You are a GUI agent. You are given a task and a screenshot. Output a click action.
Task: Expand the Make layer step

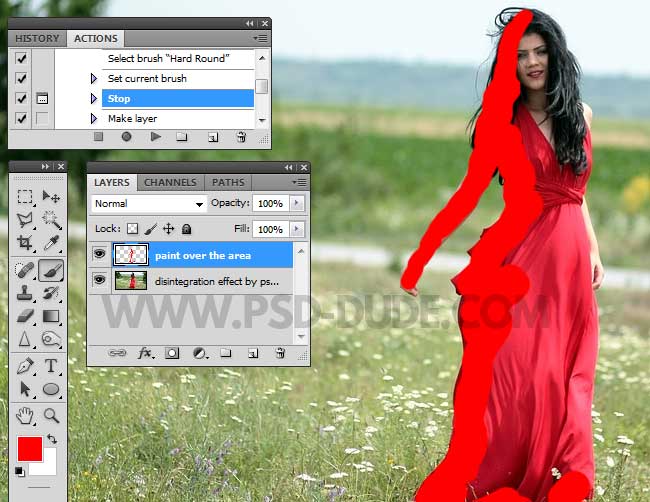tap(94, 119)
